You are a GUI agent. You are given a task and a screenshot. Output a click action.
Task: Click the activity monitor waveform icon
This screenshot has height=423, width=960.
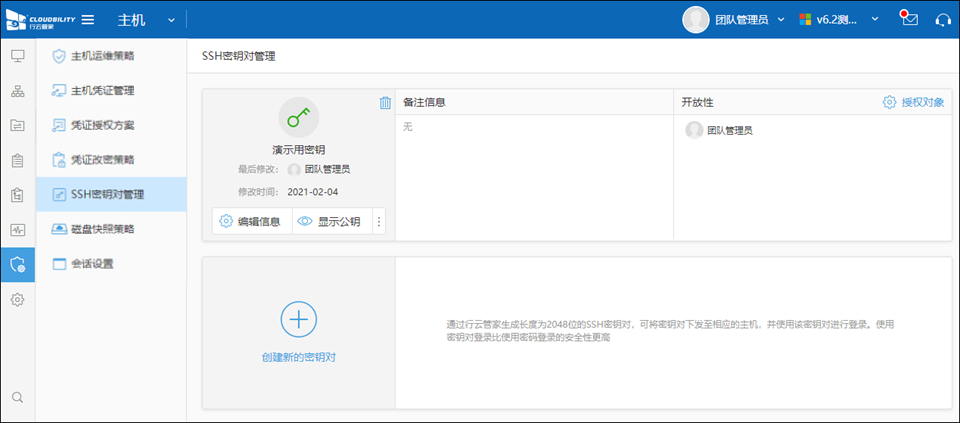click(x=17, y=229)
